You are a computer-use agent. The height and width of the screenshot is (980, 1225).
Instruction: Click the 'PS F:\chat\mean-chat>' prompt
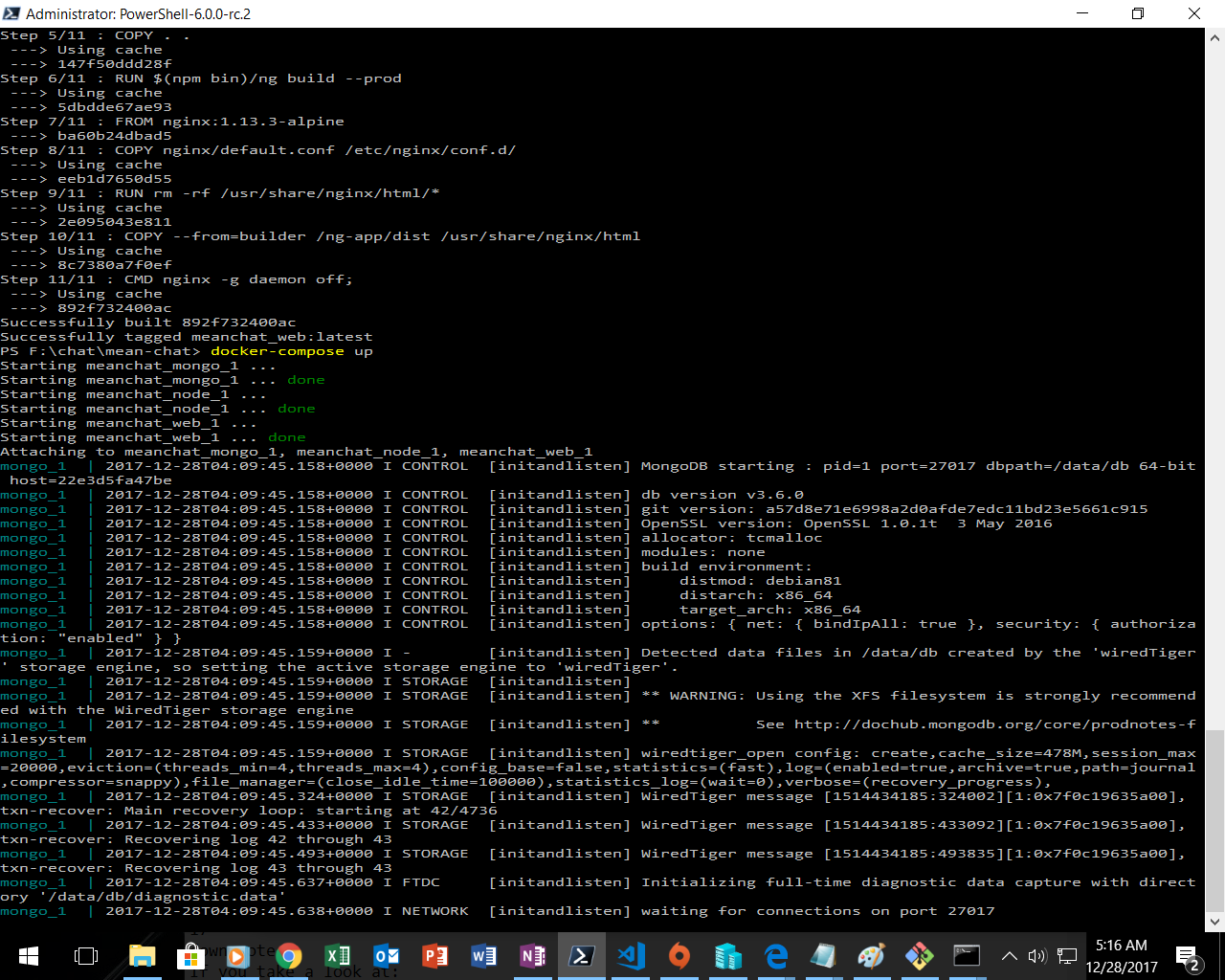100,351
